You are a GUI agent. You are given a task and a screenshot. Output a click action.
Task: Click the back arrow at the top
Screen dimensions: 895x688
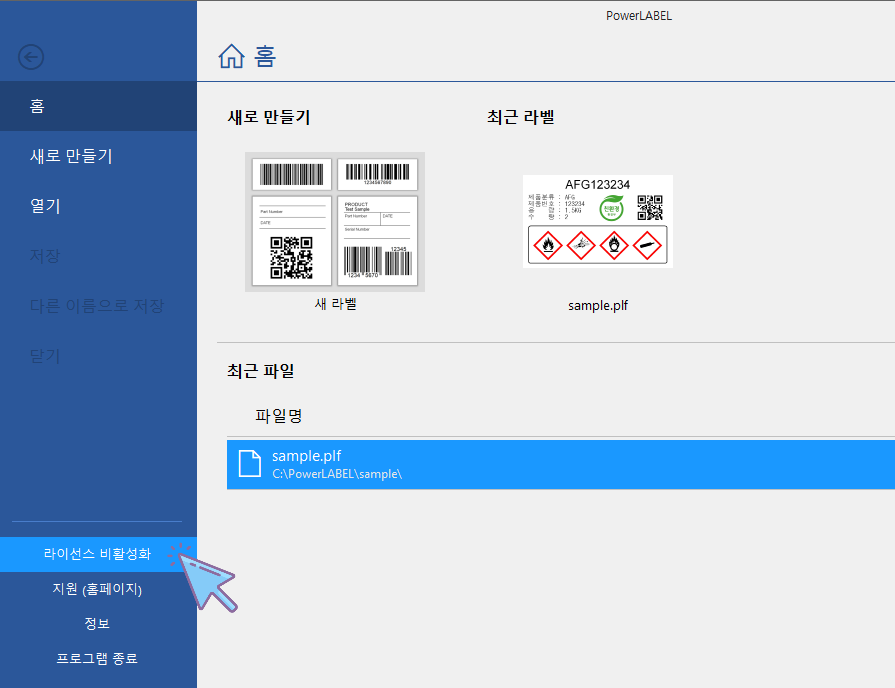(30, 57)
